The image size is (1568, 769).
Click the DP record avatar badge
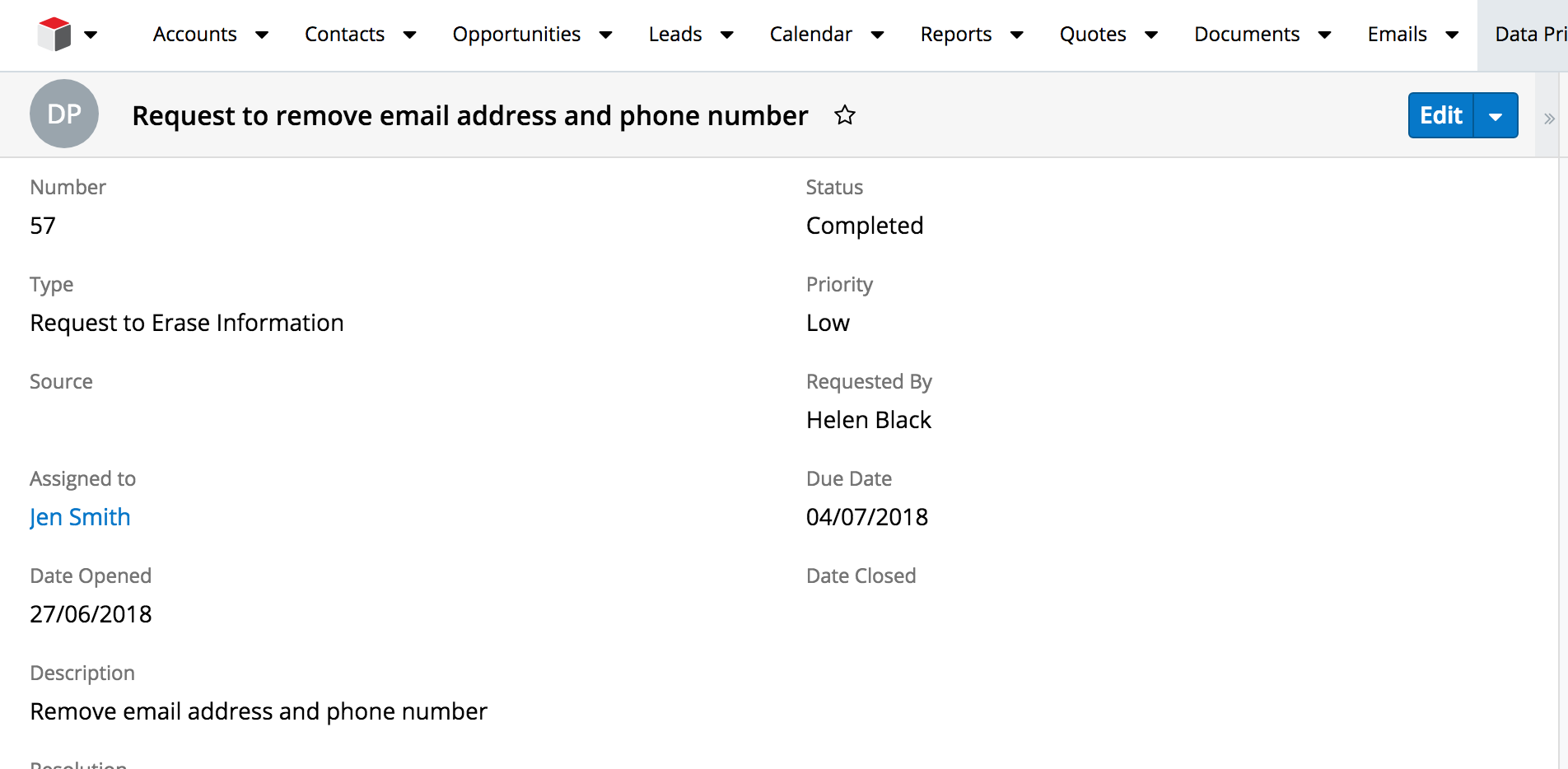pyautogui.click(x=64, y=114)
